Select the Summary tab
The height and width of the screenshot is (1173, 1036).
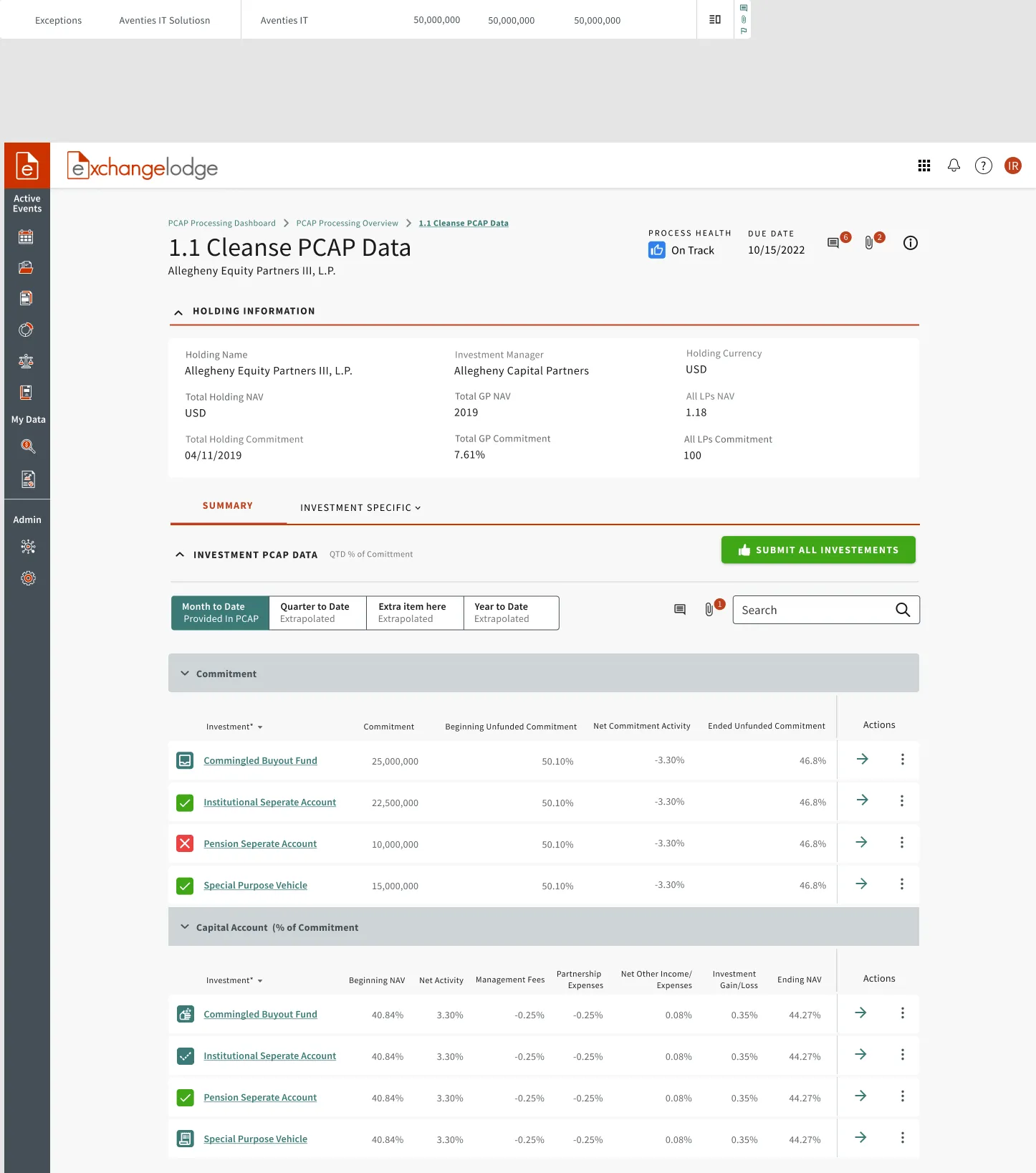pyautogui.click(x=228, y=505)
